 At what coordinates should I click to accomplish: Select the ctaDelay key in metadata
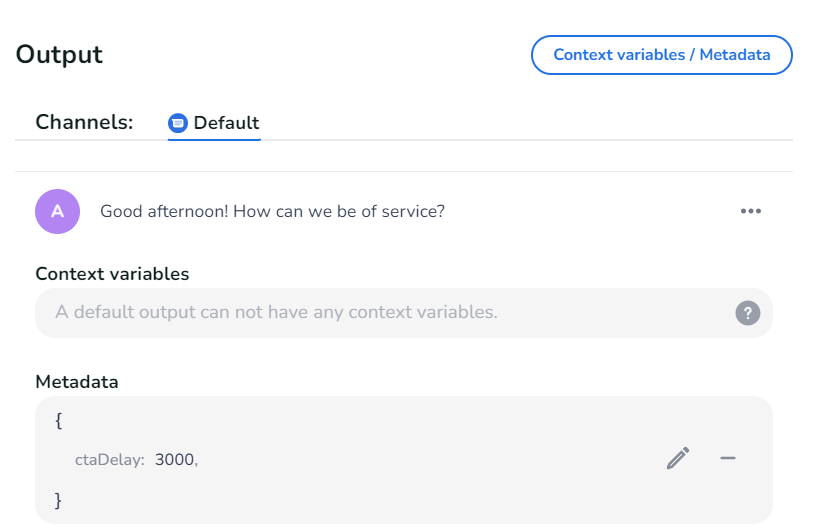(x=109, y=460)
